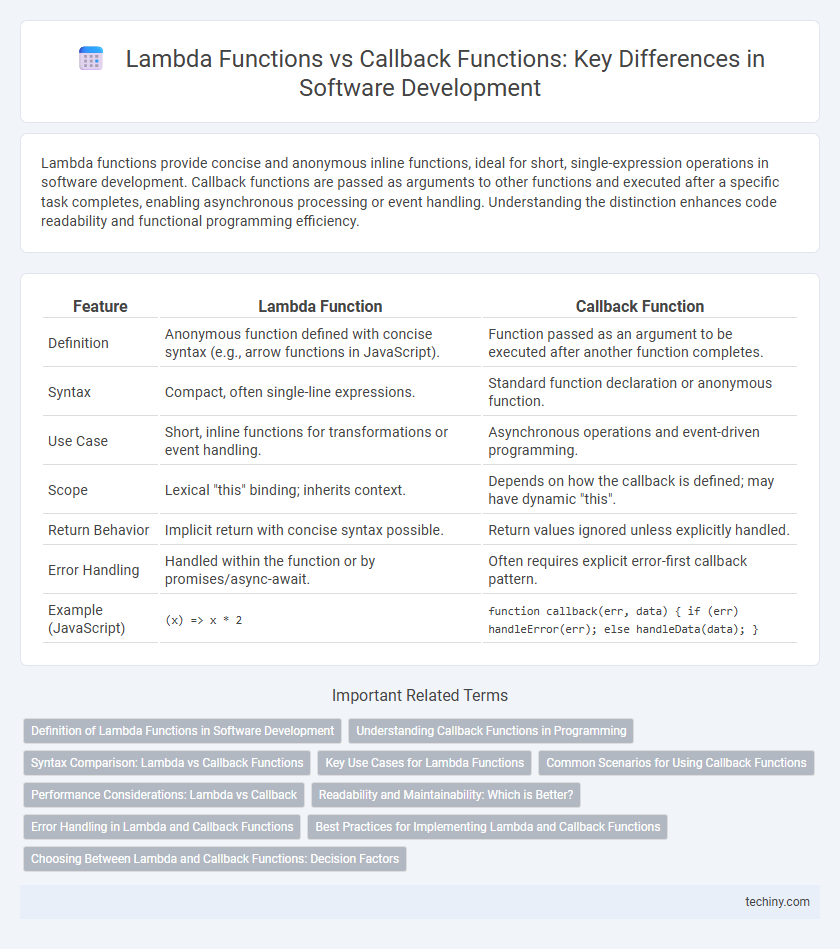Open 'Key Use Cases for Lambda Functions' tag

(x=424, y=763)
